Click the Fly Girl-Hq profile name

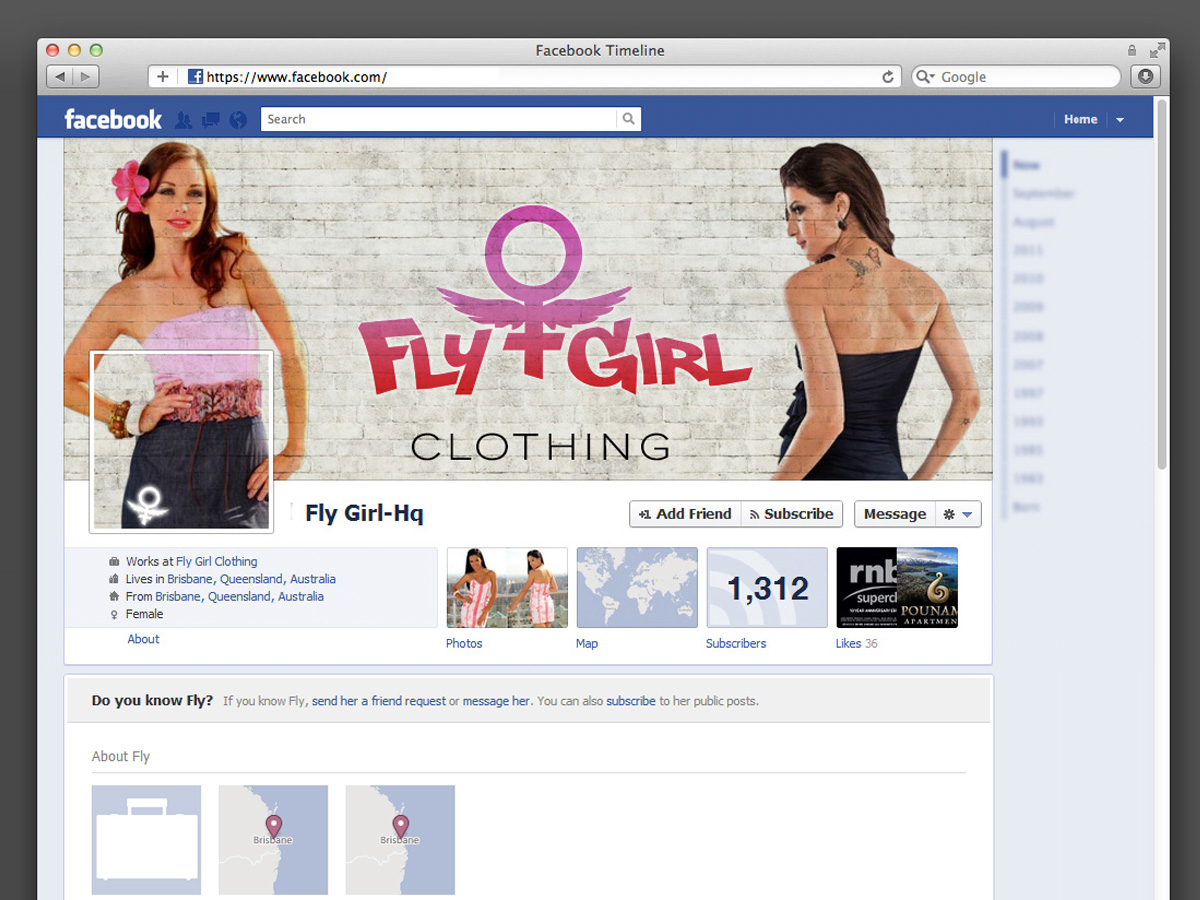pos(364,514)
